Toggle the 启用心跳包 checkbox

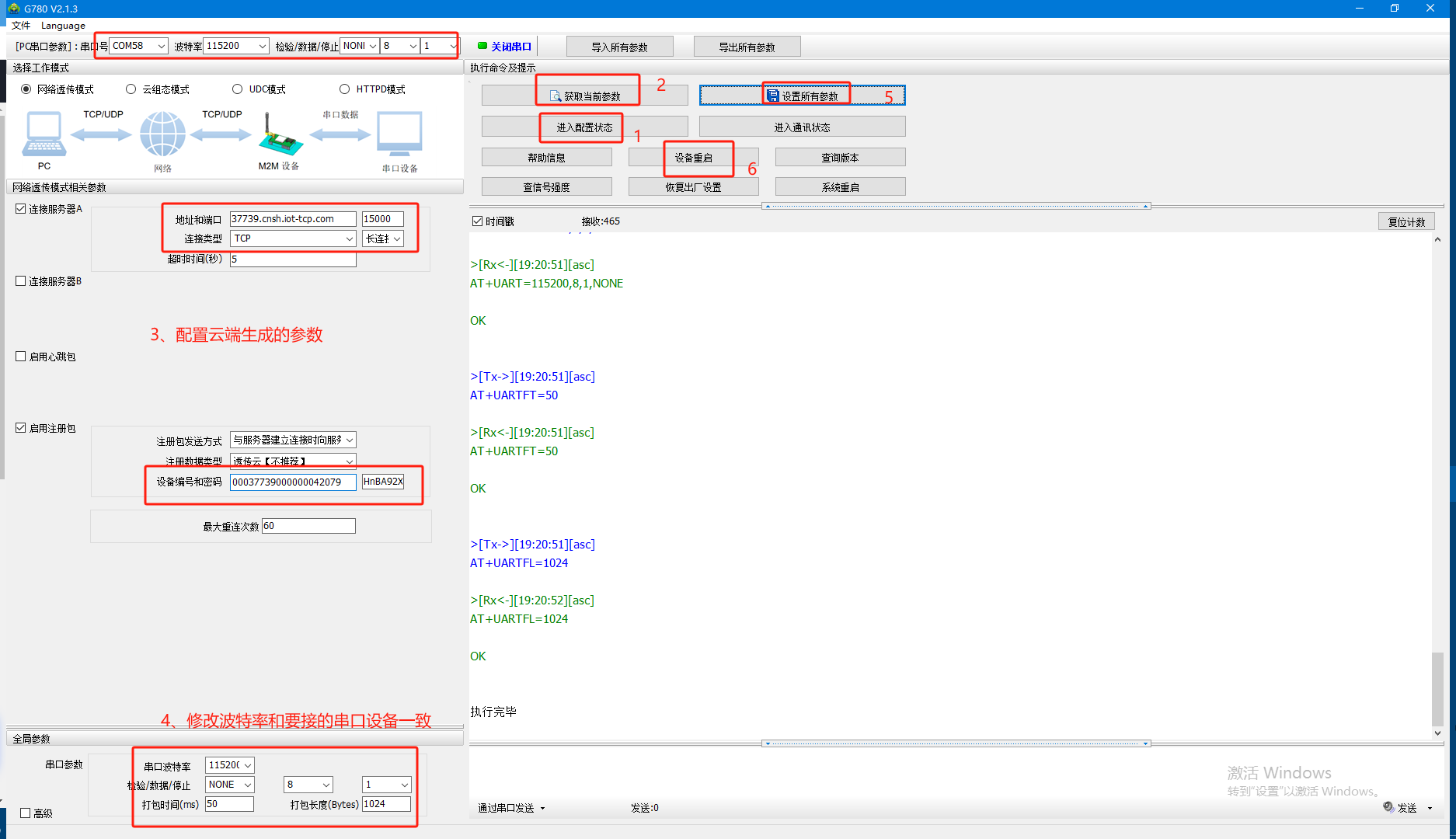(x=21, y=357)
